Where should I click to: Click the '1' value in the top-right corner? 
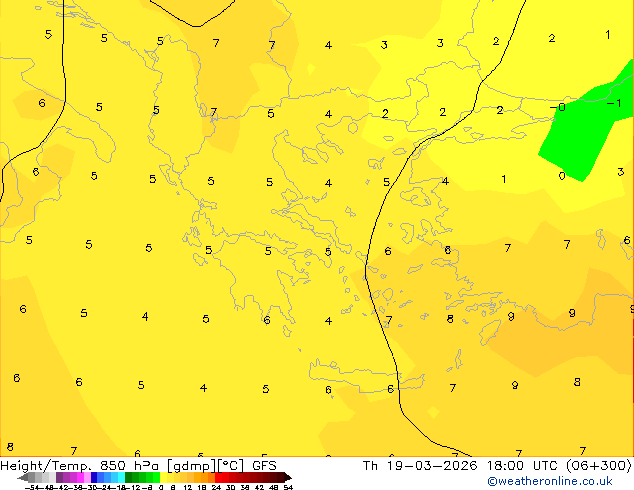pos(608,35)
